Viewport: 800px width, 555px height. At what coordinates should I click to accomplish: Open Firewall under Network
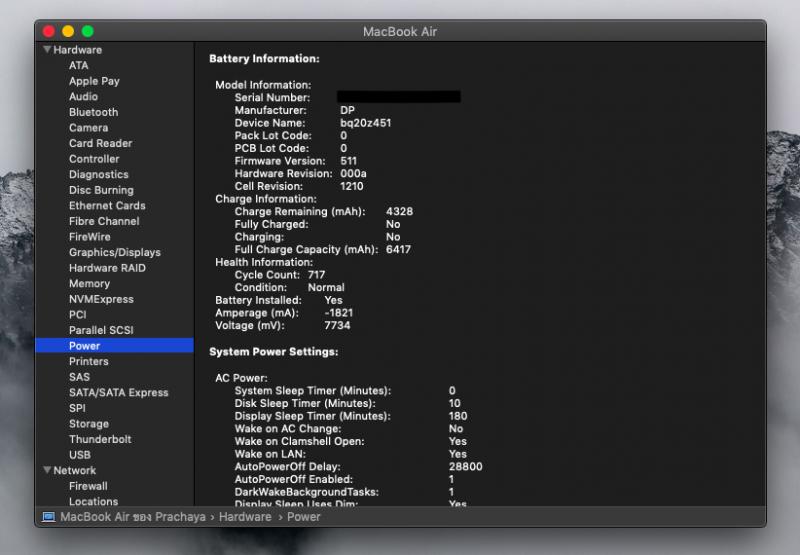click(88, 486)
